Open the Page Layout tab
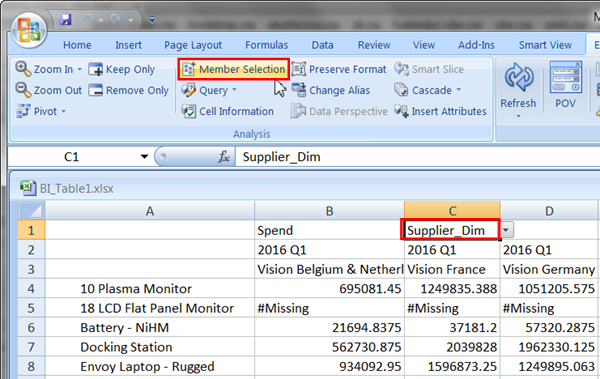The image size is (600, 379). click(193, 45)
